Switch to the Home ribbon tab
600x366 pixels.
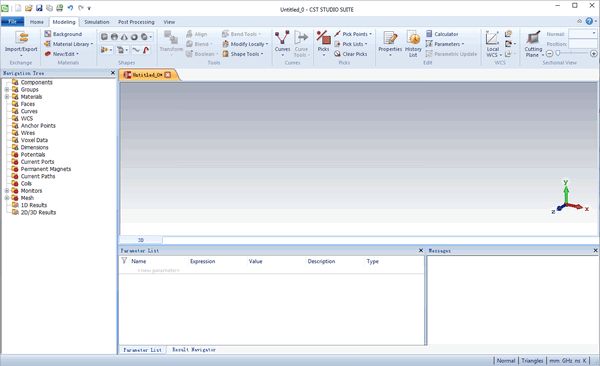(37, 22)
